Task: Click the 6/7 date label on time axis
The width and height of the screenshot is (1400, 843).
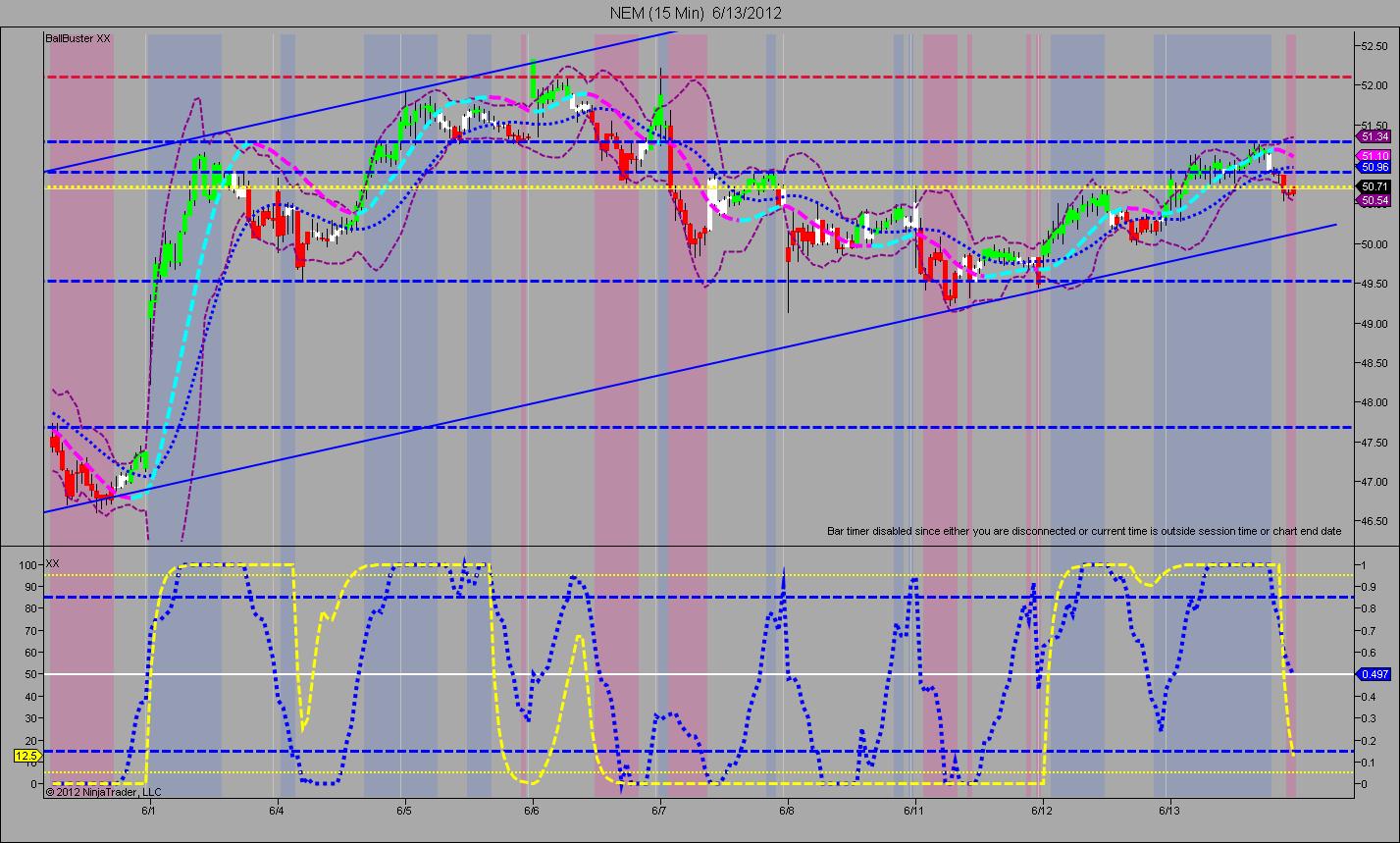Action: pos(659,811)
